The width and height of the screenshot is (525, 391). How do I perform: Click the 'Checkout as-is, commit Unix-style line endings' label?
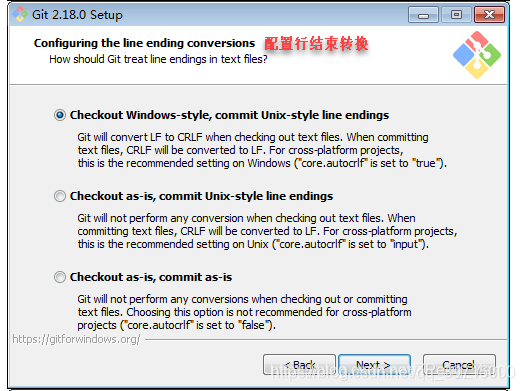click(x=201, y=196)
